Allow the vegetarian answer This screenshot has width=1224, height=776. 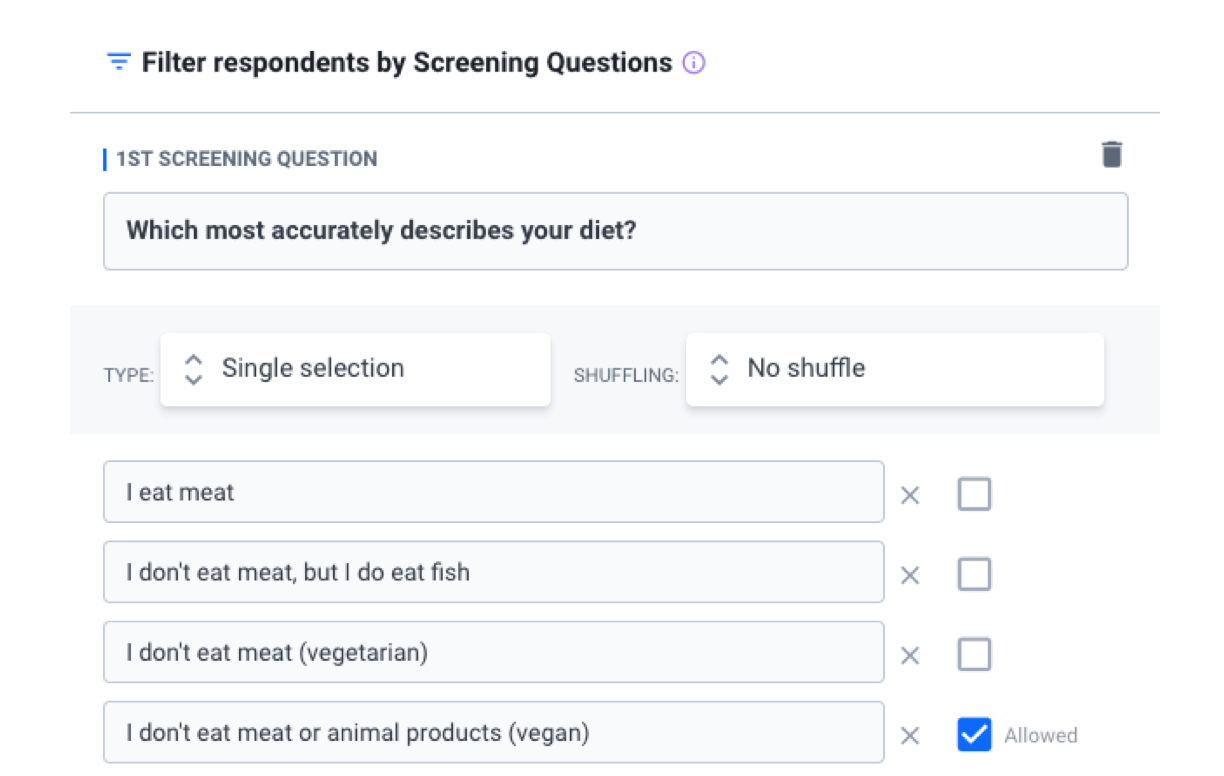[974, 655]
